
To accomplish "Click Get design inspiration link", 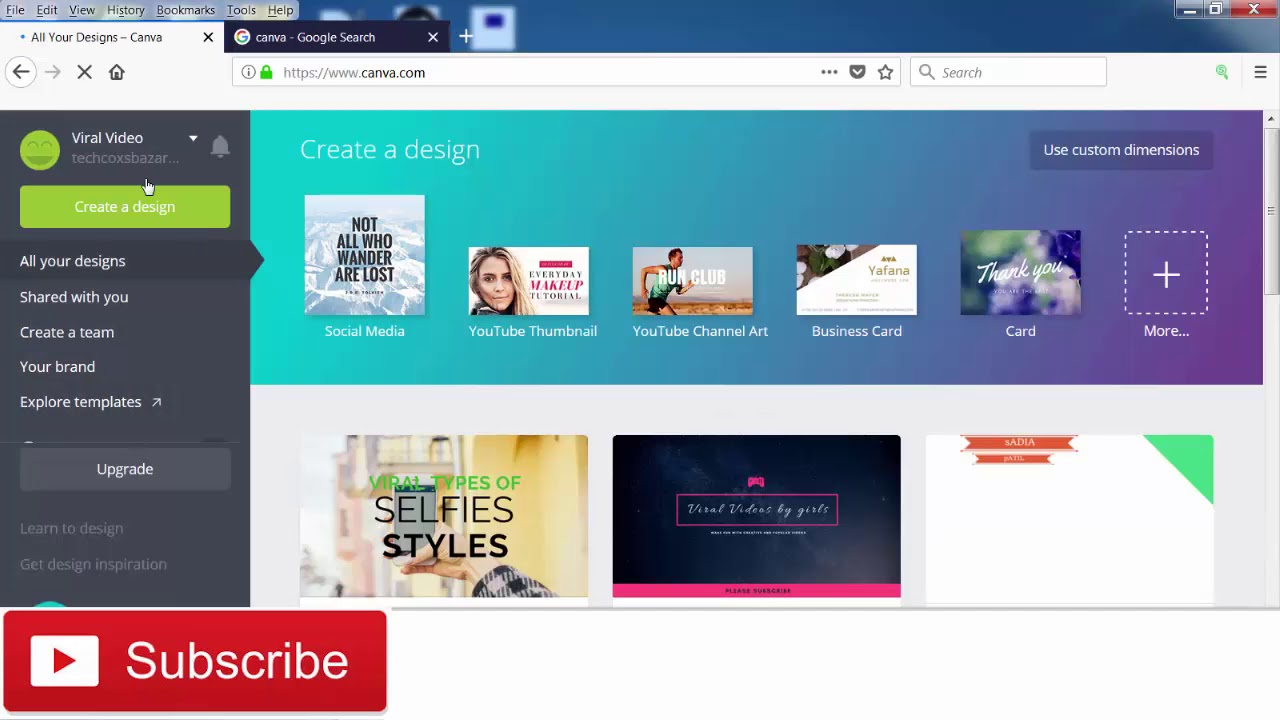I will click(93, 564).
